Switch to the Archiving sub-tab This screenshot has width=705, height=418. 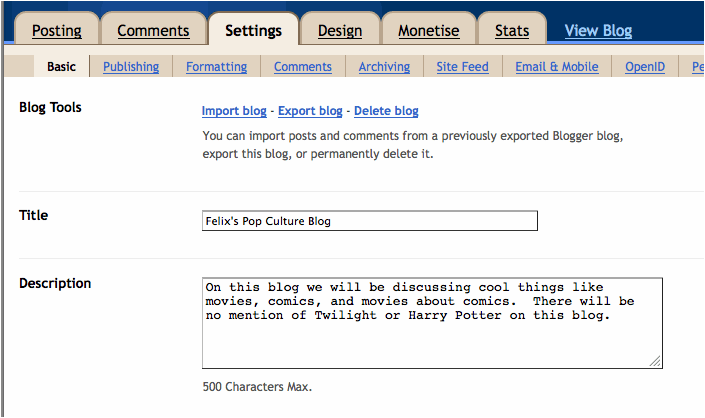tap(384, 67)
